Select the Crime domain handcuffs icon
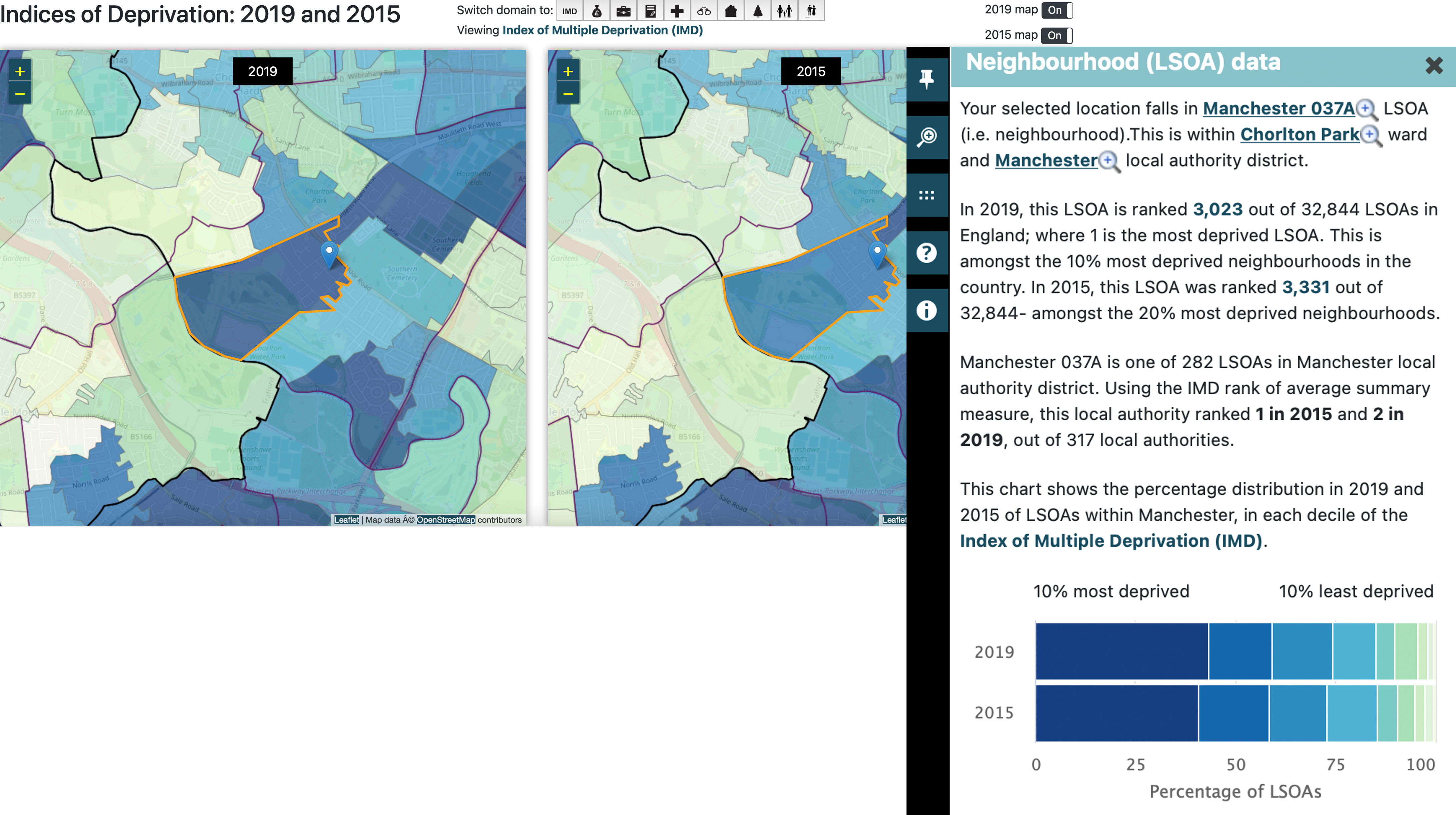The image size is (1456, 815). [x=704, y=11]
